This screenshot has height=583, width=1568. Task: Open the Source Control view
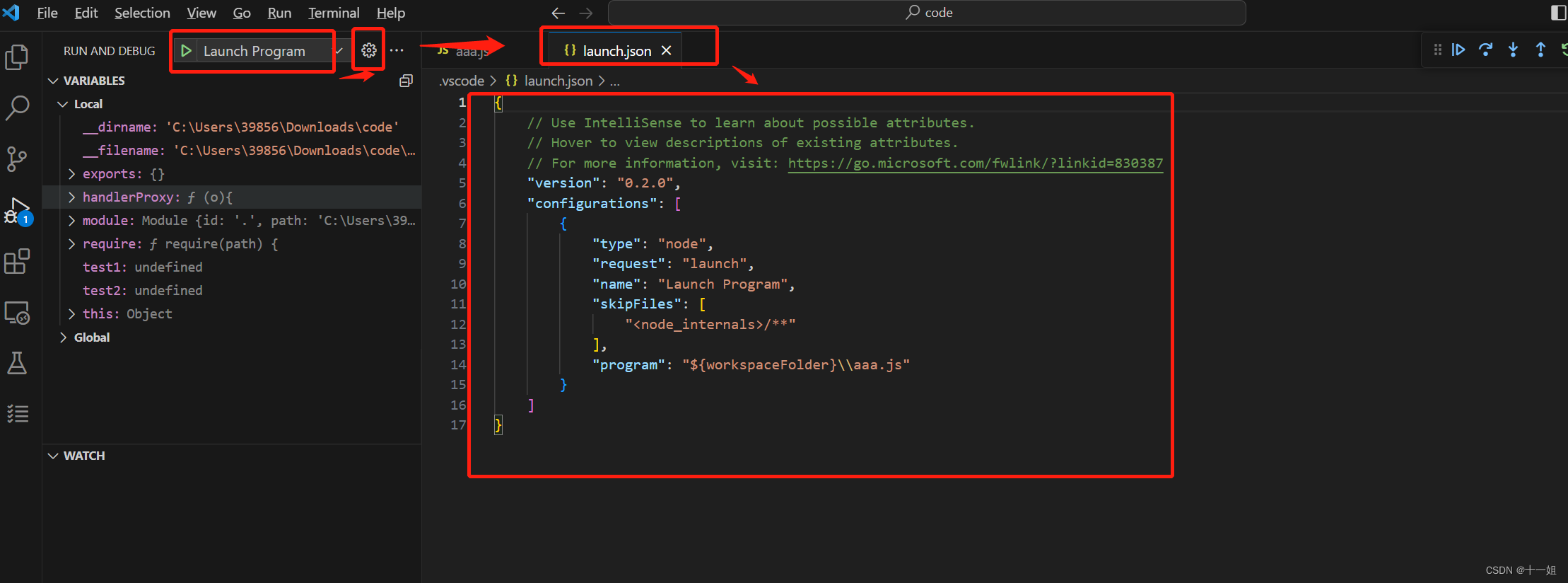[x=17, y=159]
